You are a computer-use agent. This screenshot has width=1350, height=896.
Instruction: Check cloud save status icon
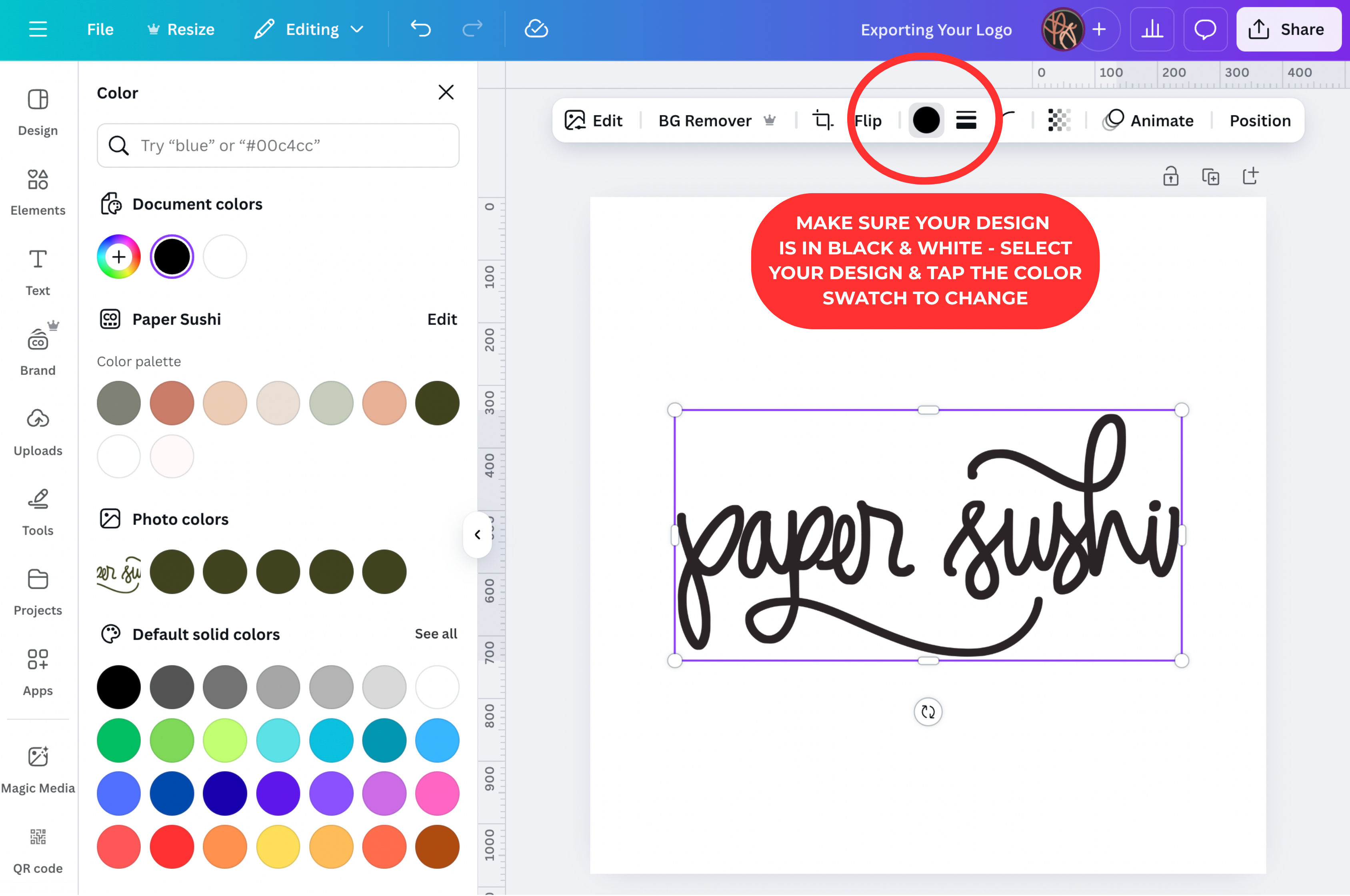536,28
